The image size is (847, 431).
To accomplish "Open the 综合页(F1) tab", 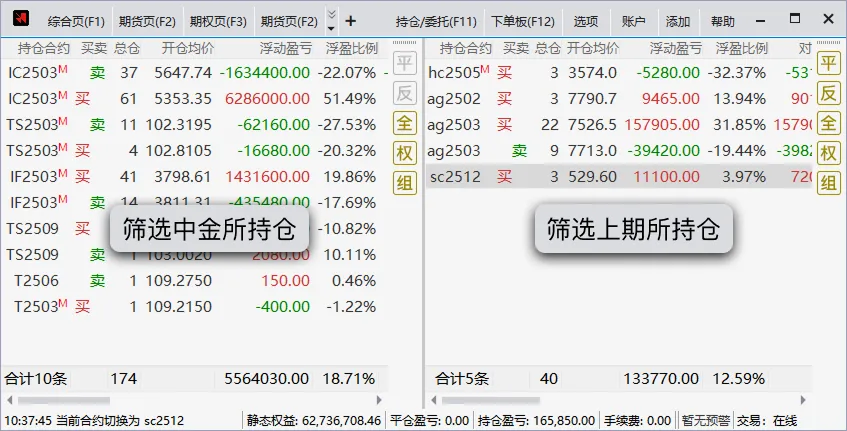I will [76, 22].
